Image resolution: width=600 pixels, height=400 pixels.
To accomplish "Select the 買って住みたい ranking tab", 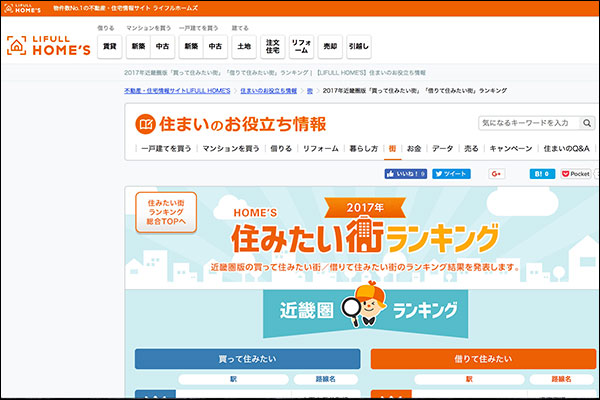I will (247, 359).
